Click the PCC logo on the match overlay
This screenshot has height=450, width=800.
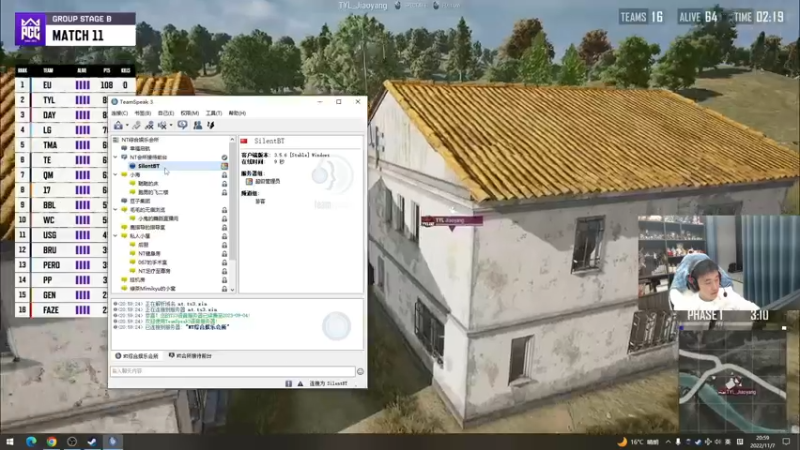30,30
